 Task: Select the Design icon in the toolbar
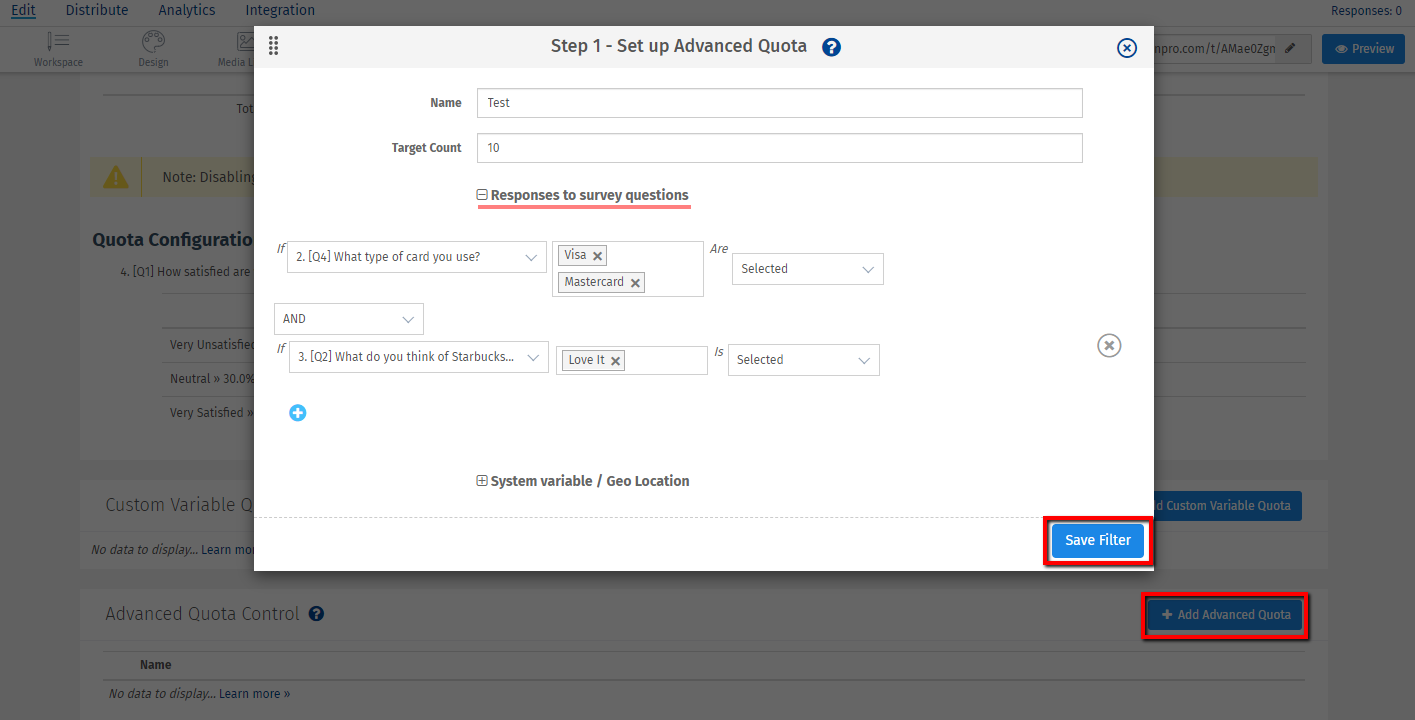click(x=152, y=47)
